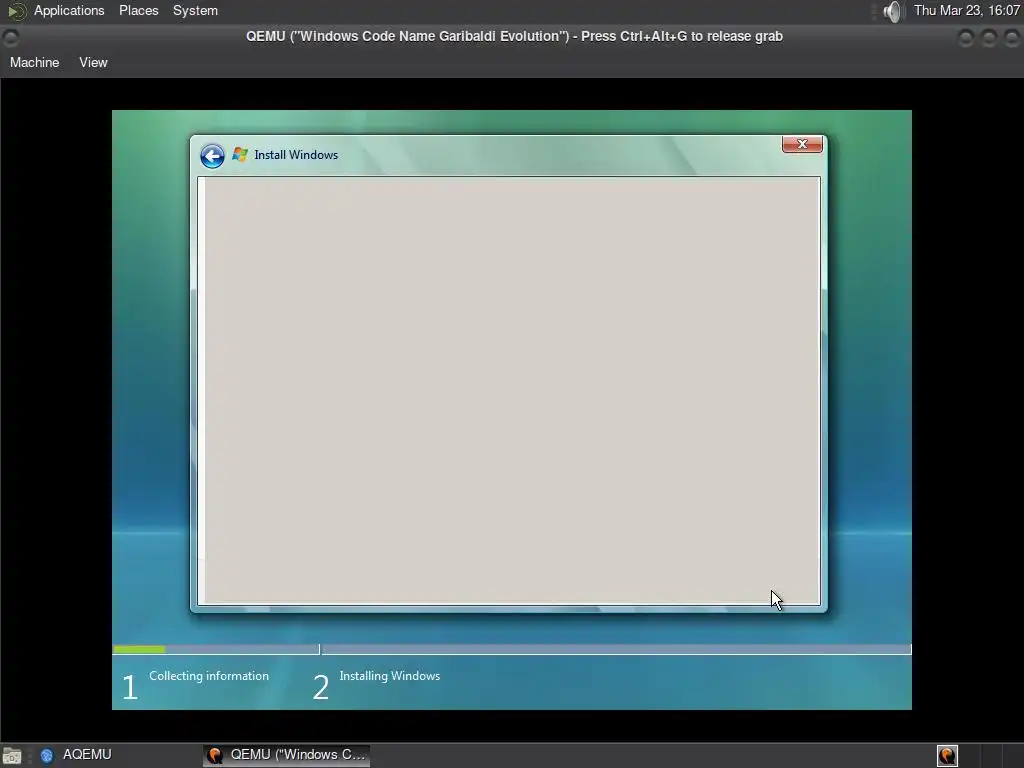Close the Install Windows dialog
Image resolution: width=1024 pixels, height=768 pixels.
(x=802, y=144)
